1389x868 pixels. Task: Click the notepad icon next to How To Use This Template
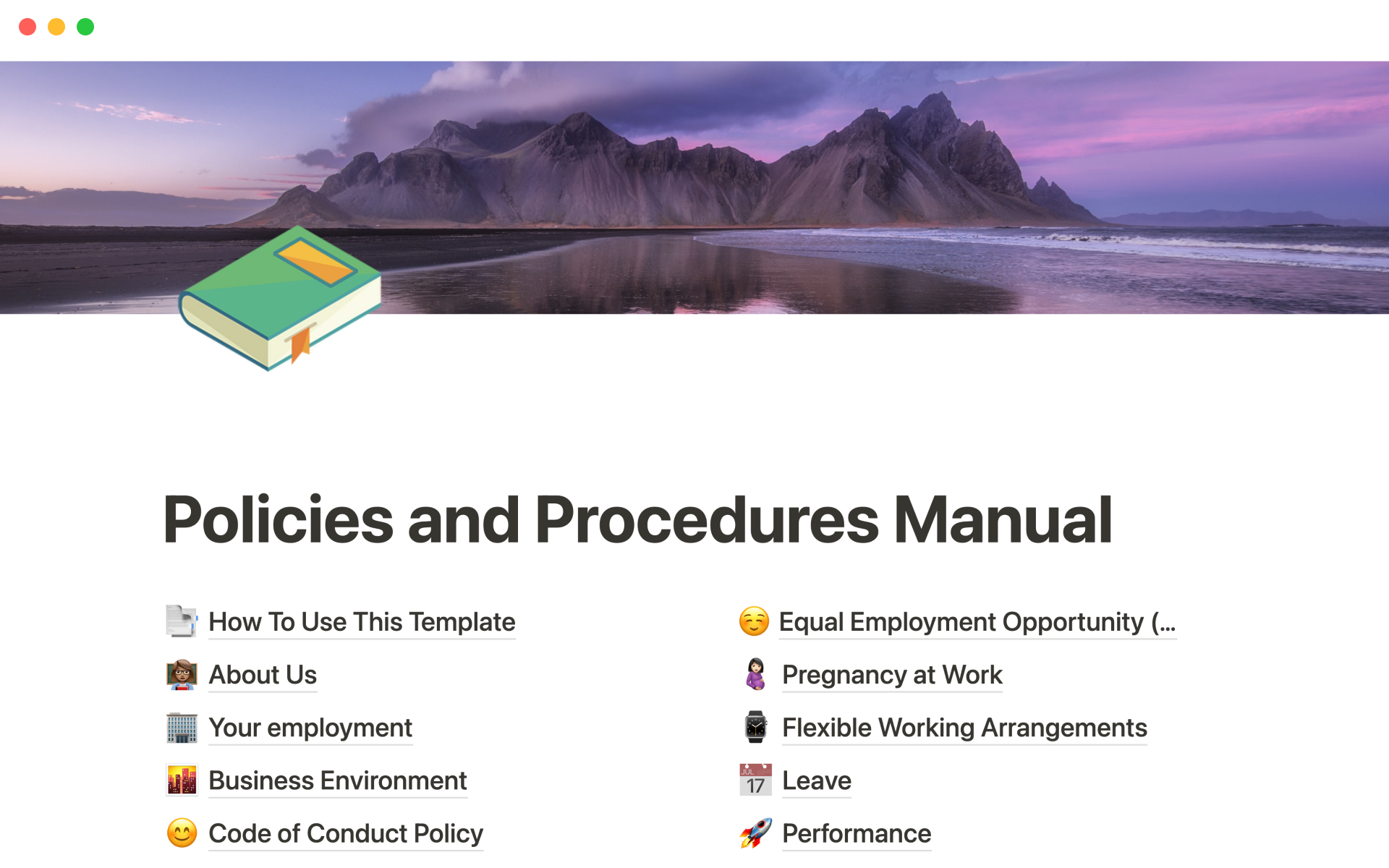[x=182, y=621]
